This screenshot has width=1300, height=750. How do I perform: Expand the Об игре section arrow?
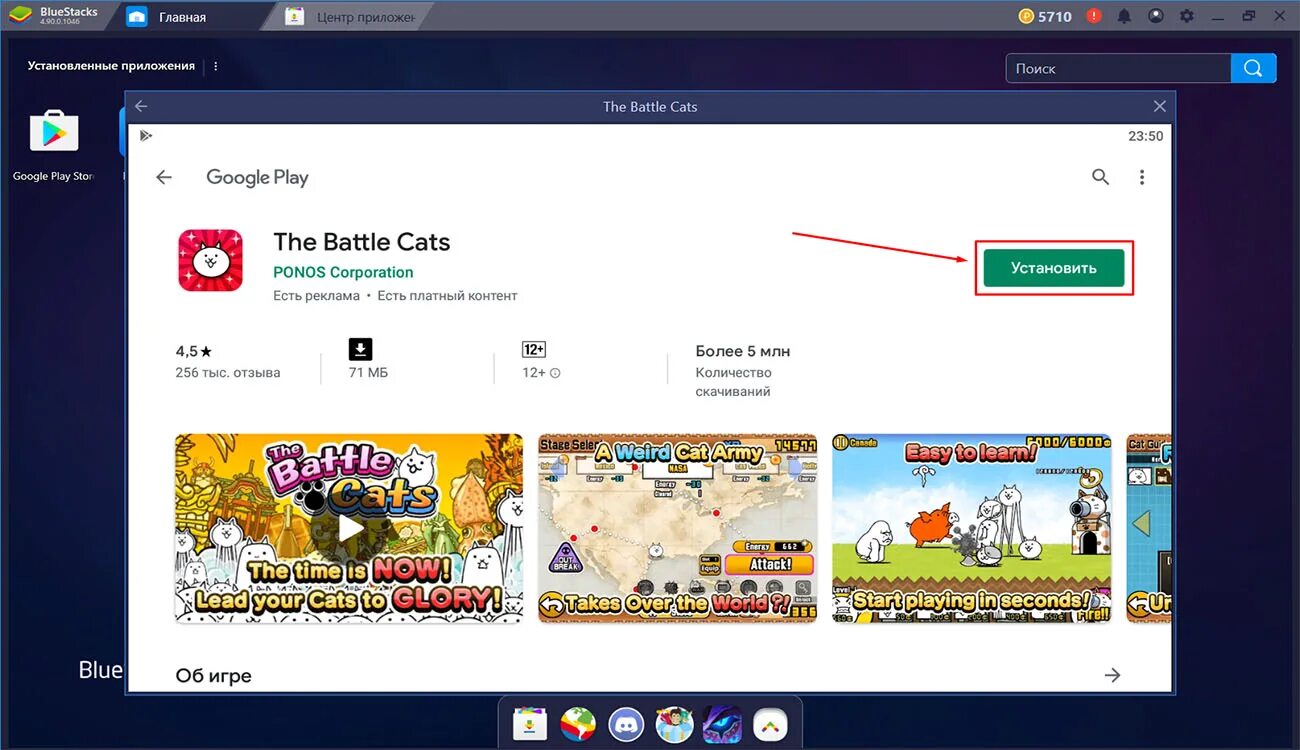[1112, 675]
